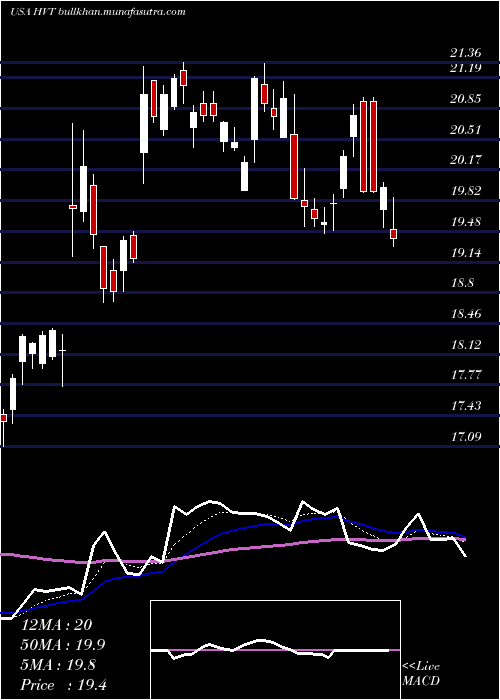Click the topmost red candle near 21.19
500x700 pixels.
(183, 78)
